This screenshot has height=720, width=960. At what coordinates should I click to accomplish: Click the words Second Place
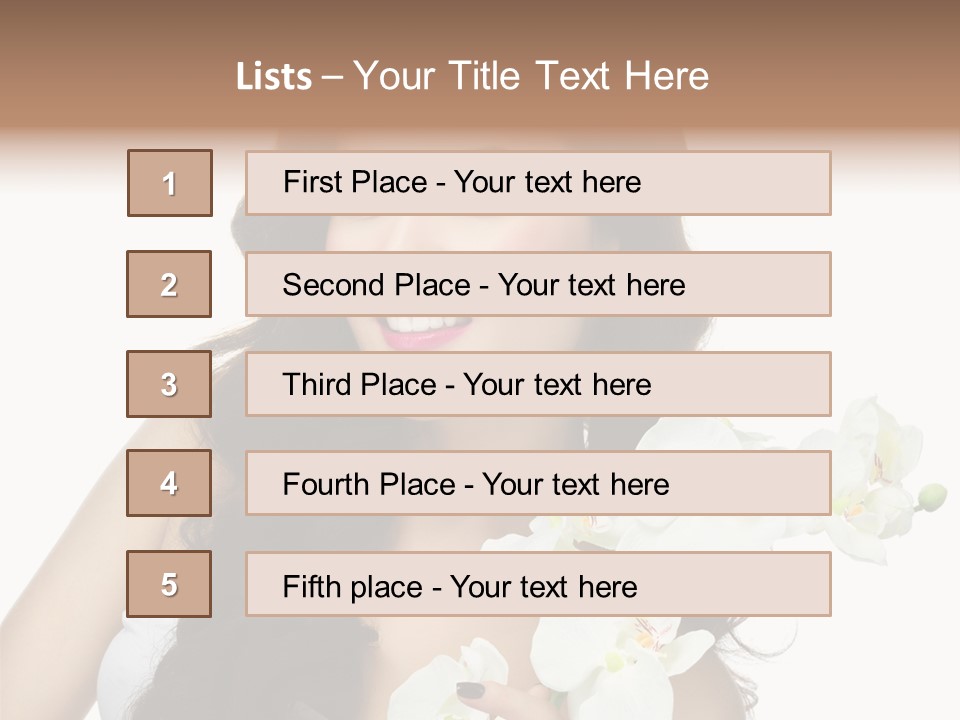(x=377, y=285)
